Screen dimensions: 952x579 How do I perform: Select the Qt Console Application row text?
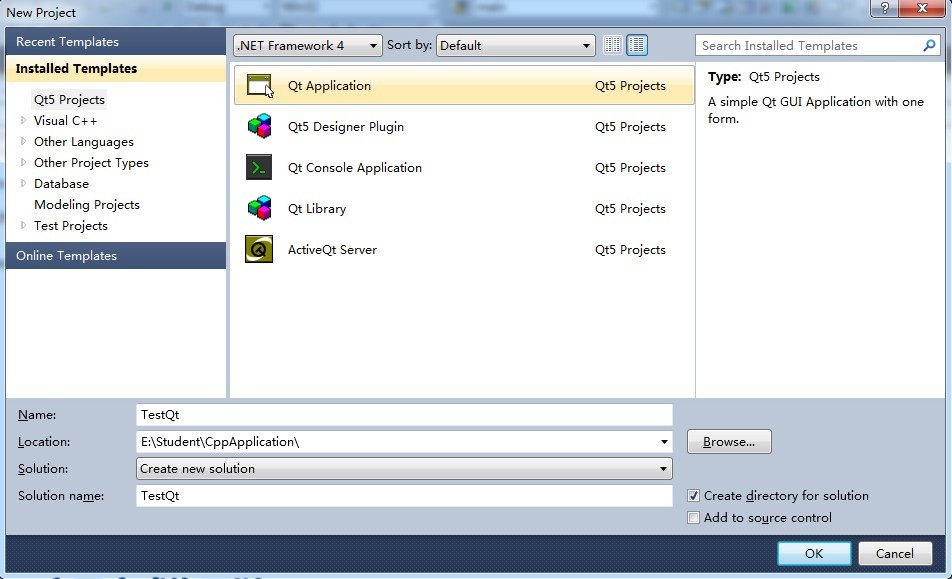click(x=355, y=168)
